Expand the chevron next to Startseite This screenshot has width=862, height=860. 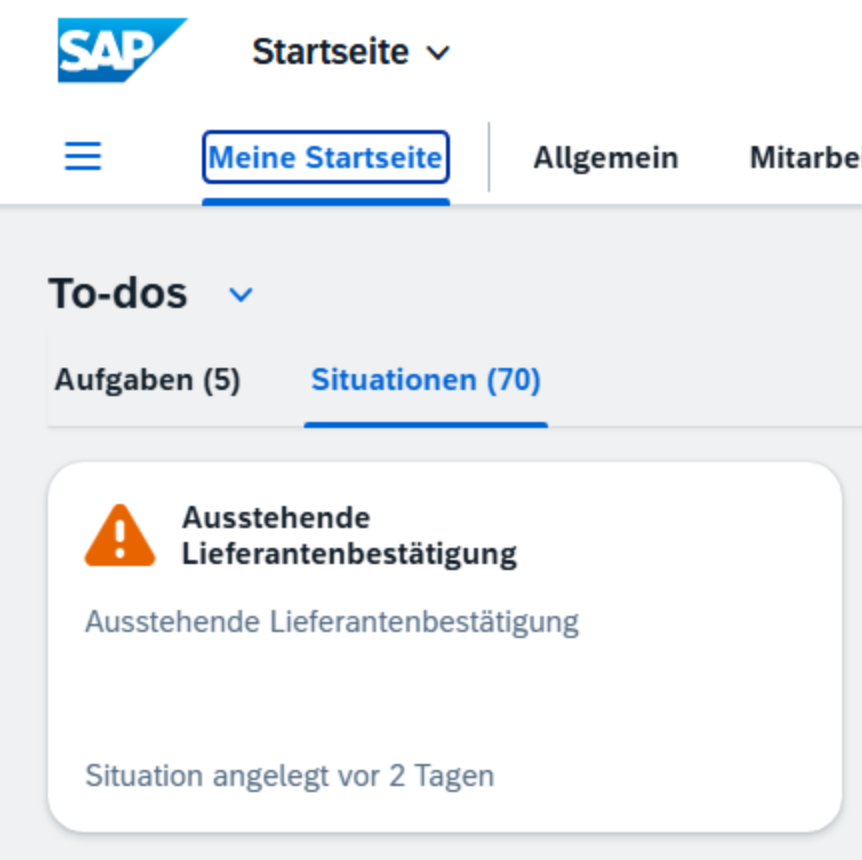438,53
